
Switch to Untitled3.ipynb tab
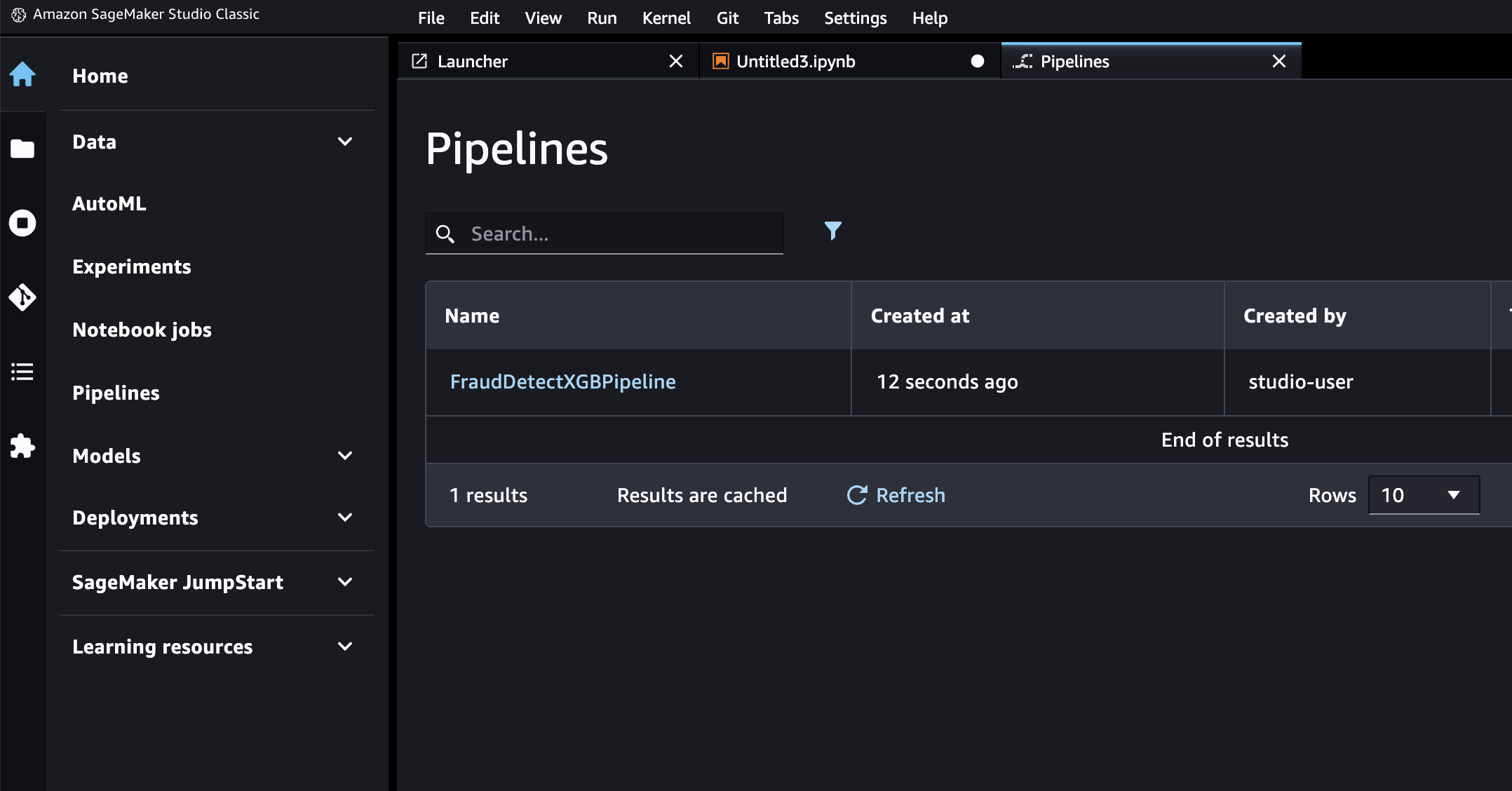(x=795, y=62)
